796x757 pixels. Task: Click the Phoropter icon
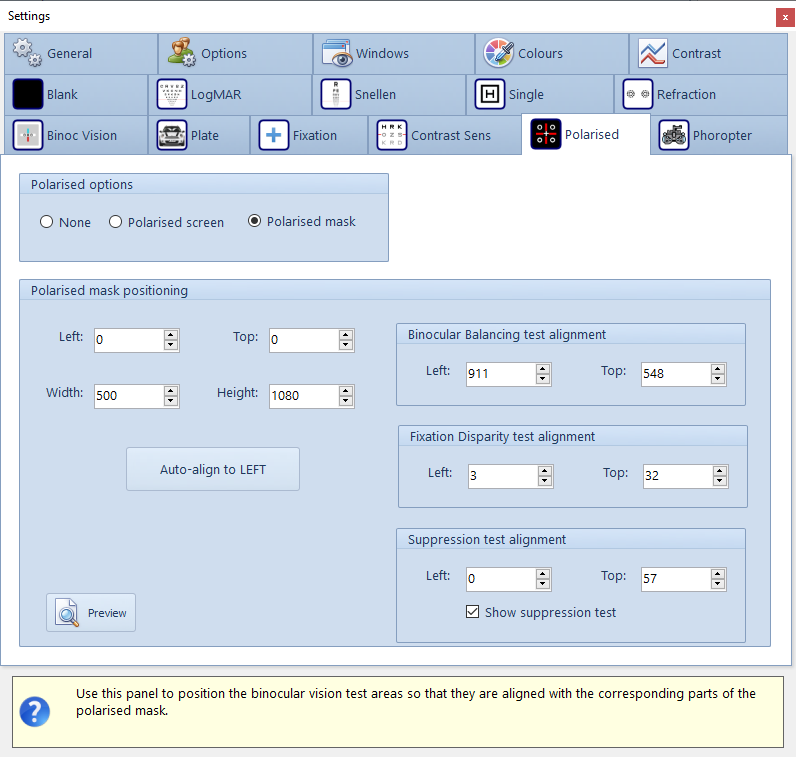[674, 135]
